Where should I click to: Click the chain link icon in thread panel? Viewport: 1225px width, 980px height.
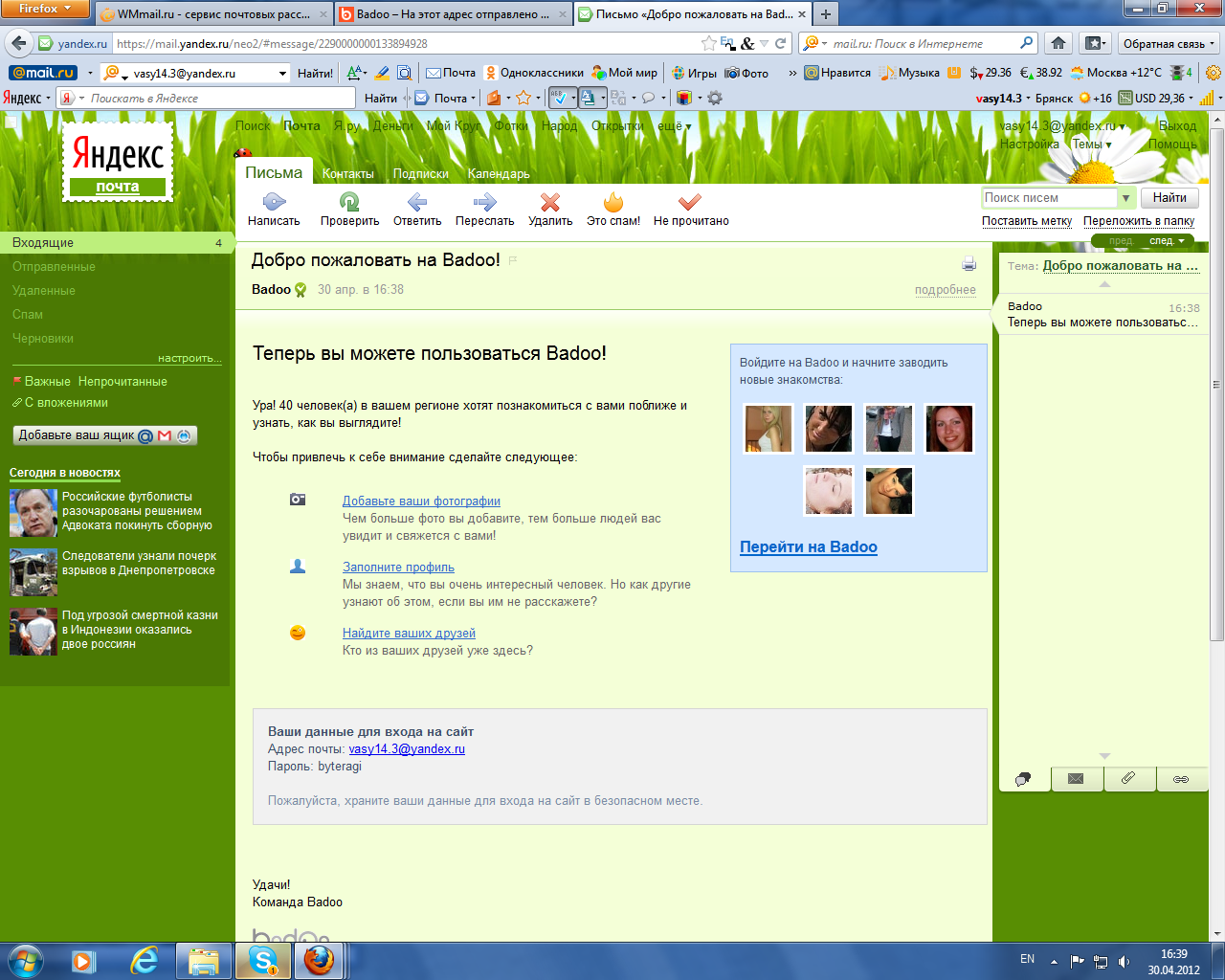[1181, 779]
